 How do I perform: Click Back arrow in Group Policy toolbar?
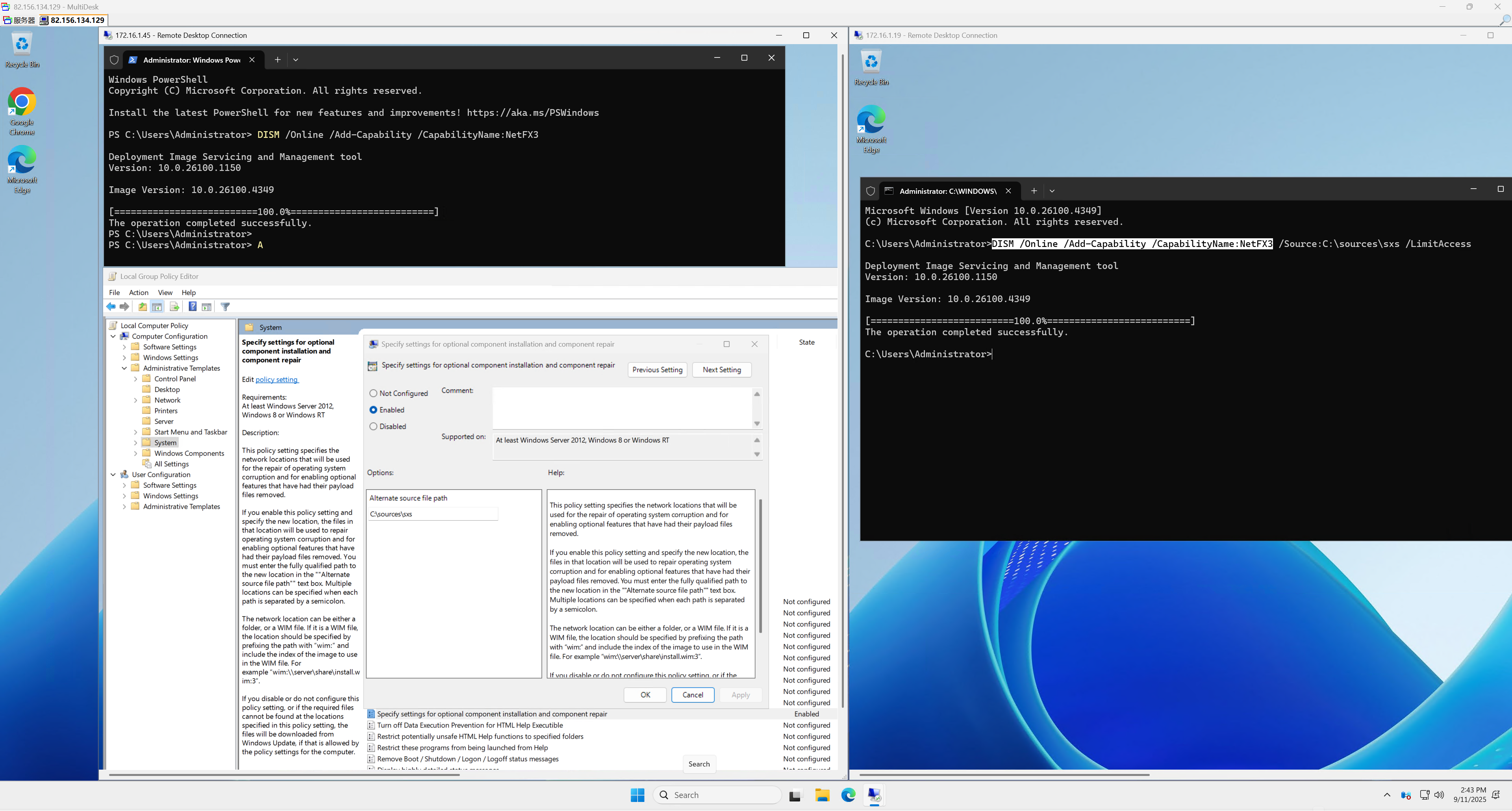coord(111,306)
